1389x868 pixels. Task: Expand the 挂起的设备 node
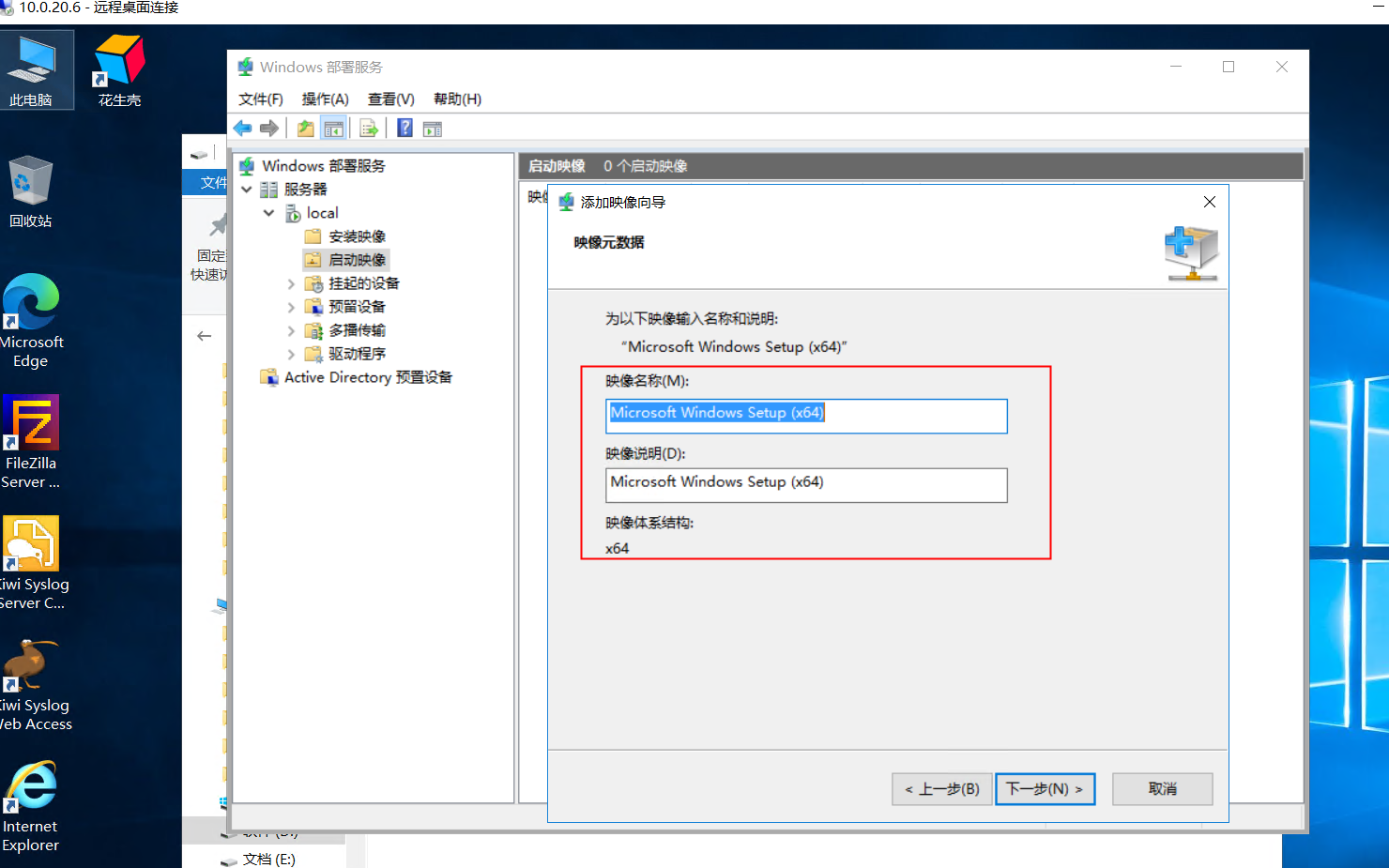tap(291, 283)
